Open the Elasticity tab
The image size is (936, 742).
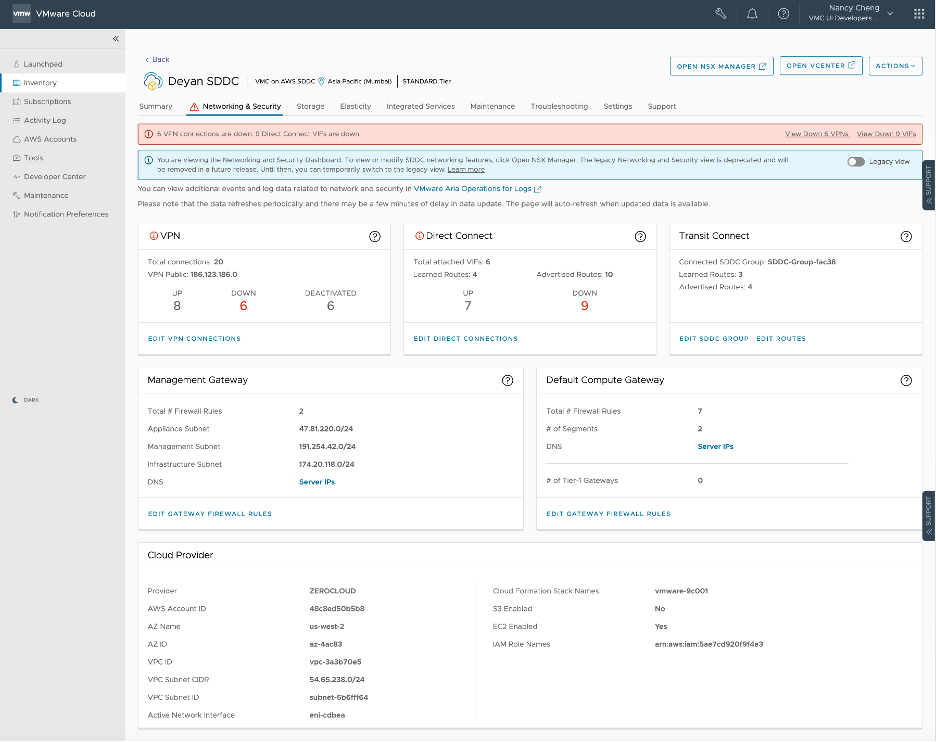click(x=356, y=106)
